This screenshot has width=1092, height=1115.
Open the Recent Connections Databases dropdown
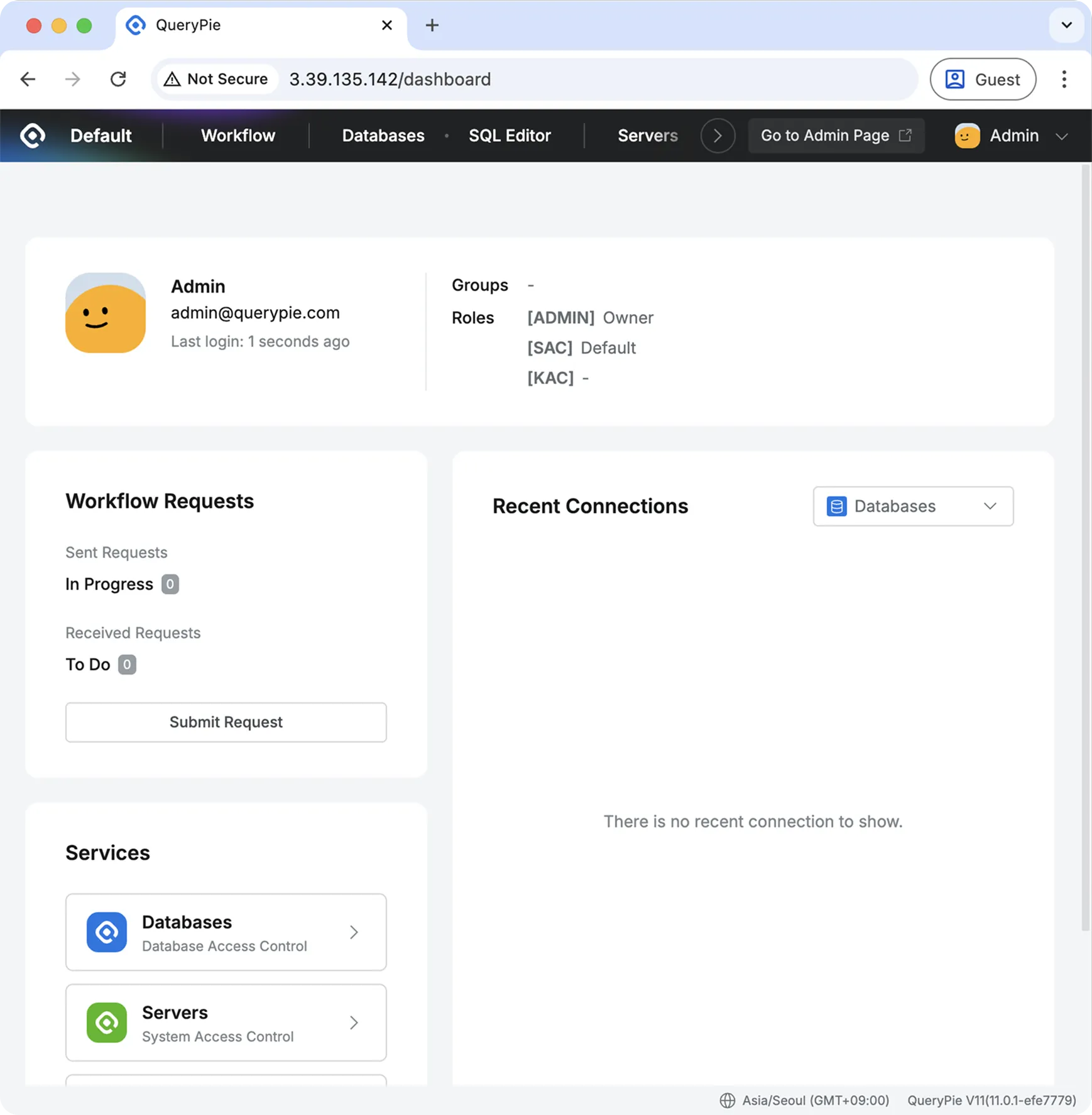tap(912, 506)
